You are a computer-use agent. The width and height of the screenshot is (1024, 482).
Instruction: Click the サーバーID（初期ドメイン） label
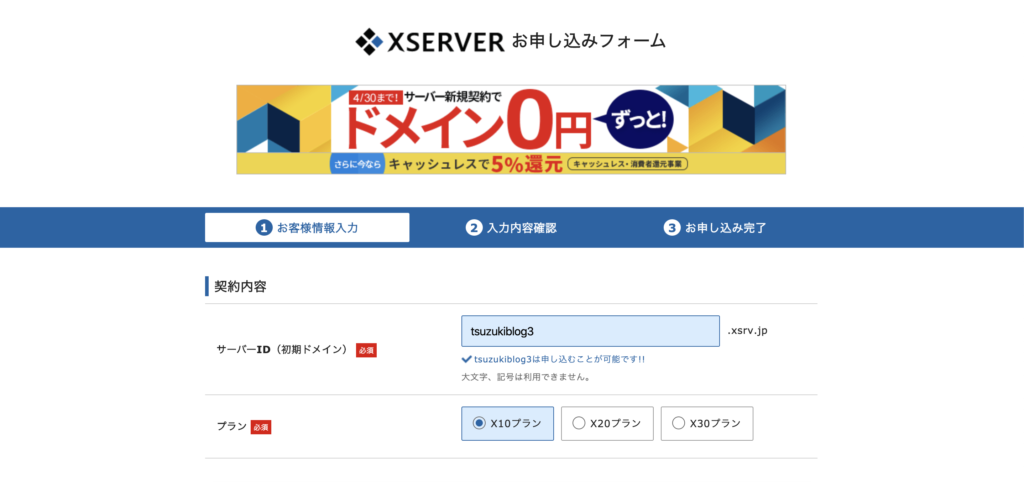pyautogui.click(x=282, y=349)
